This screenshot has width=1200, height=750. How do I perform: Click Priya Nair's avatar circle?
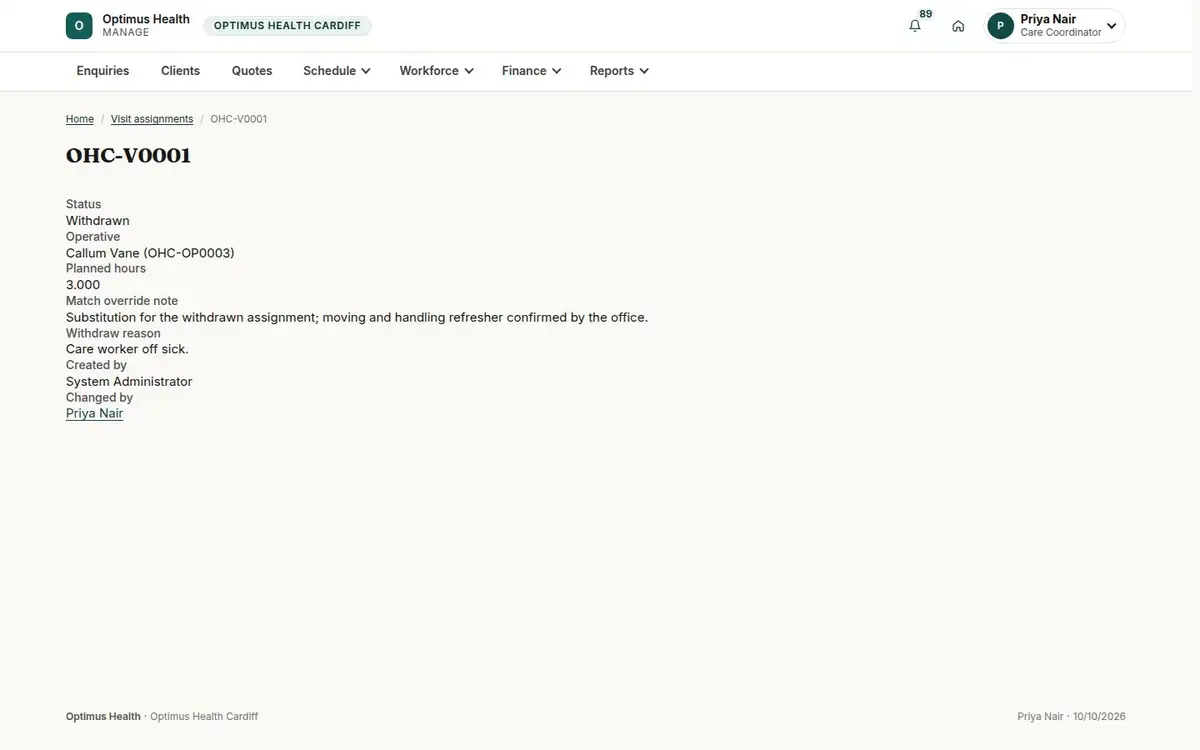[x=1000, y=26]
